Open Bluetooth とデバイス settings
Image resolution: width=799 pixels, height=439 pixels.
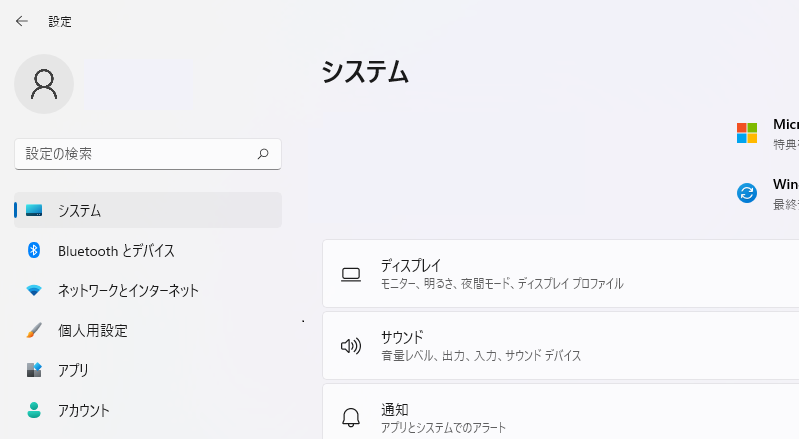coord(116,250)
